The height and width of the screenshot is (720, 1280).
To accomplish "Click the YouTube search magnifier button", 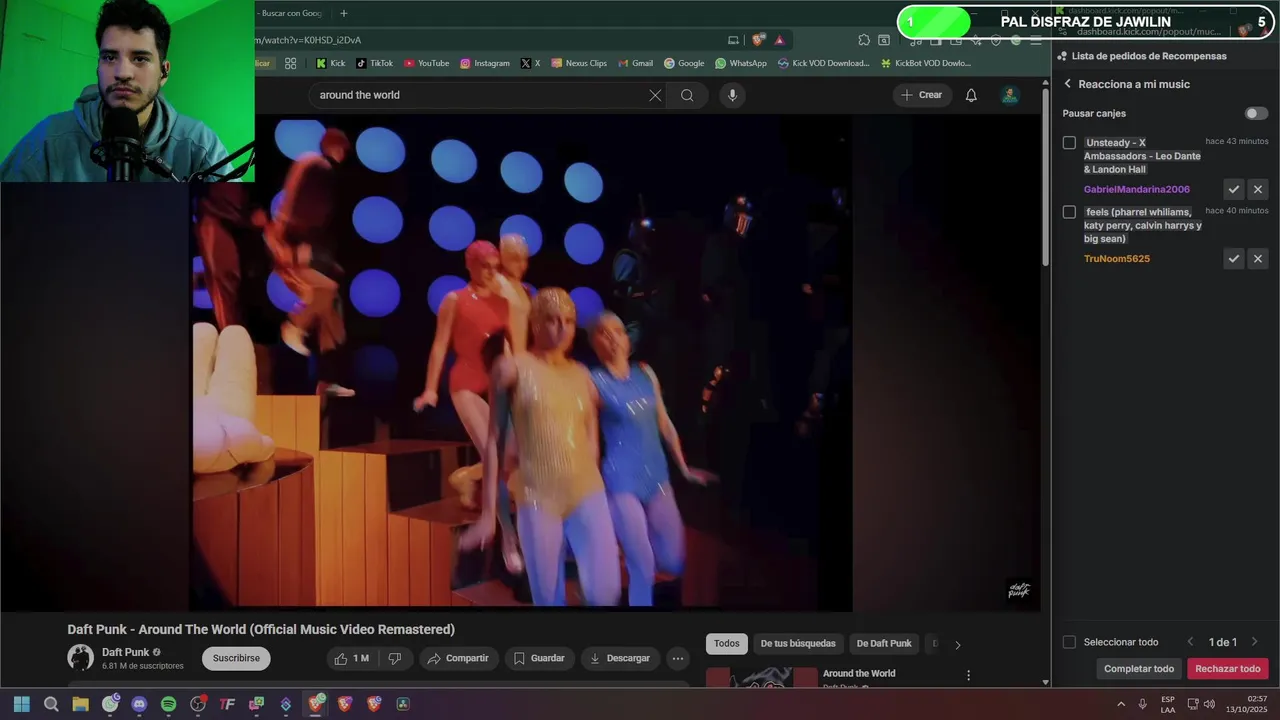I will pos(687,95).
